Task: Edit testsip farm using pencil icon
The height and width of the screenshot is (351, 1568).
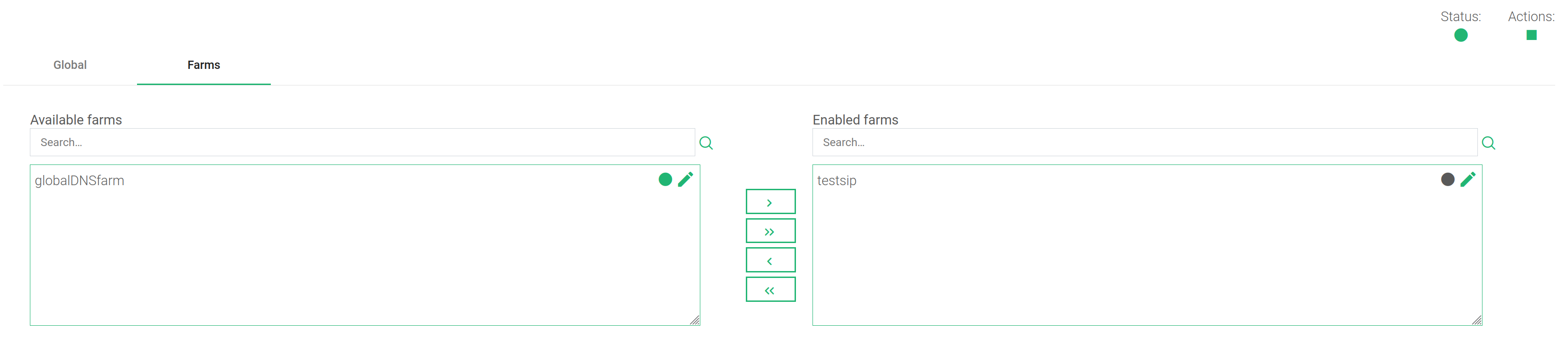Action: 1468,180
